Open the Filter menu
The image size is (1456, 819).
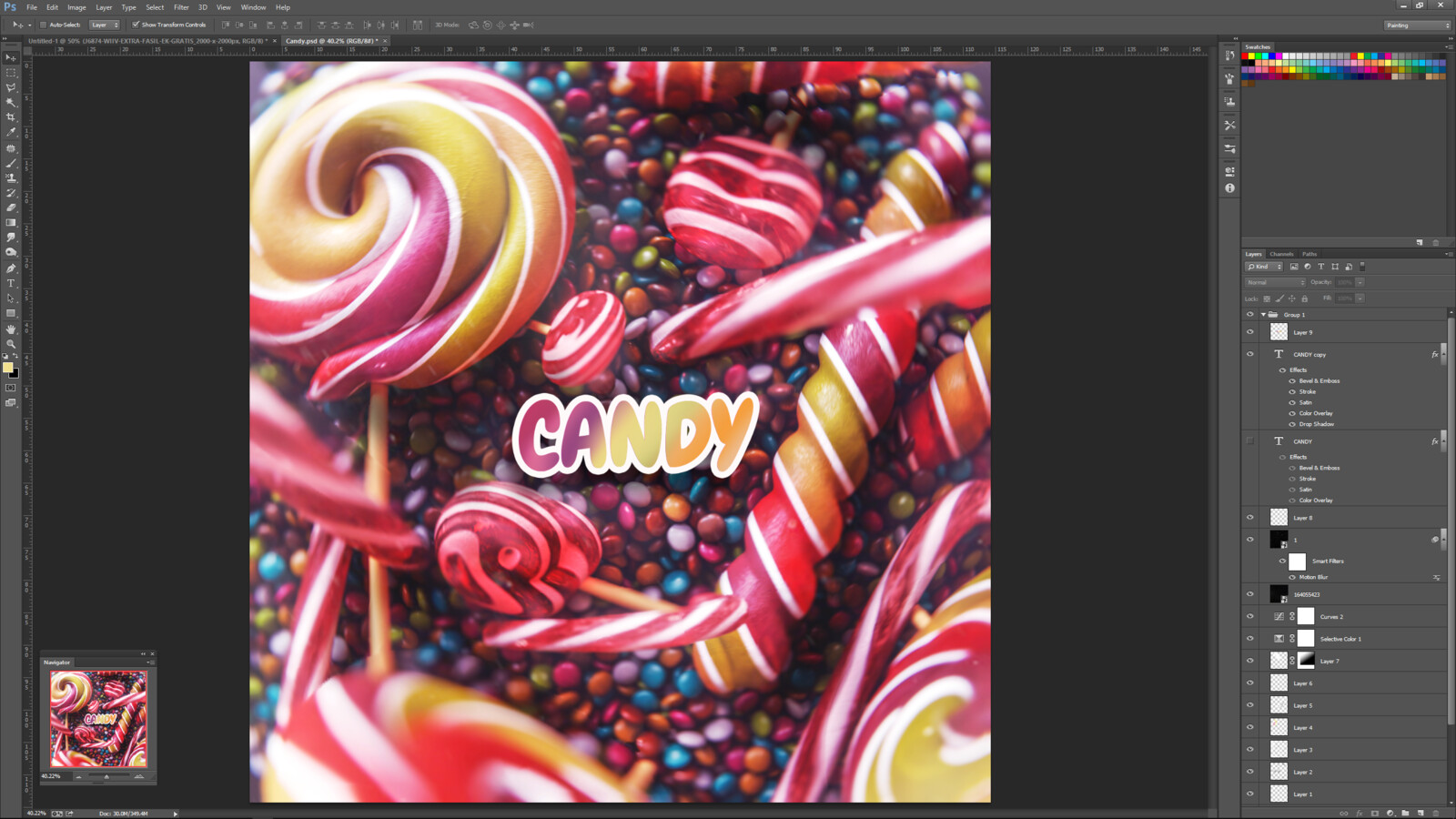pos(181,7)
